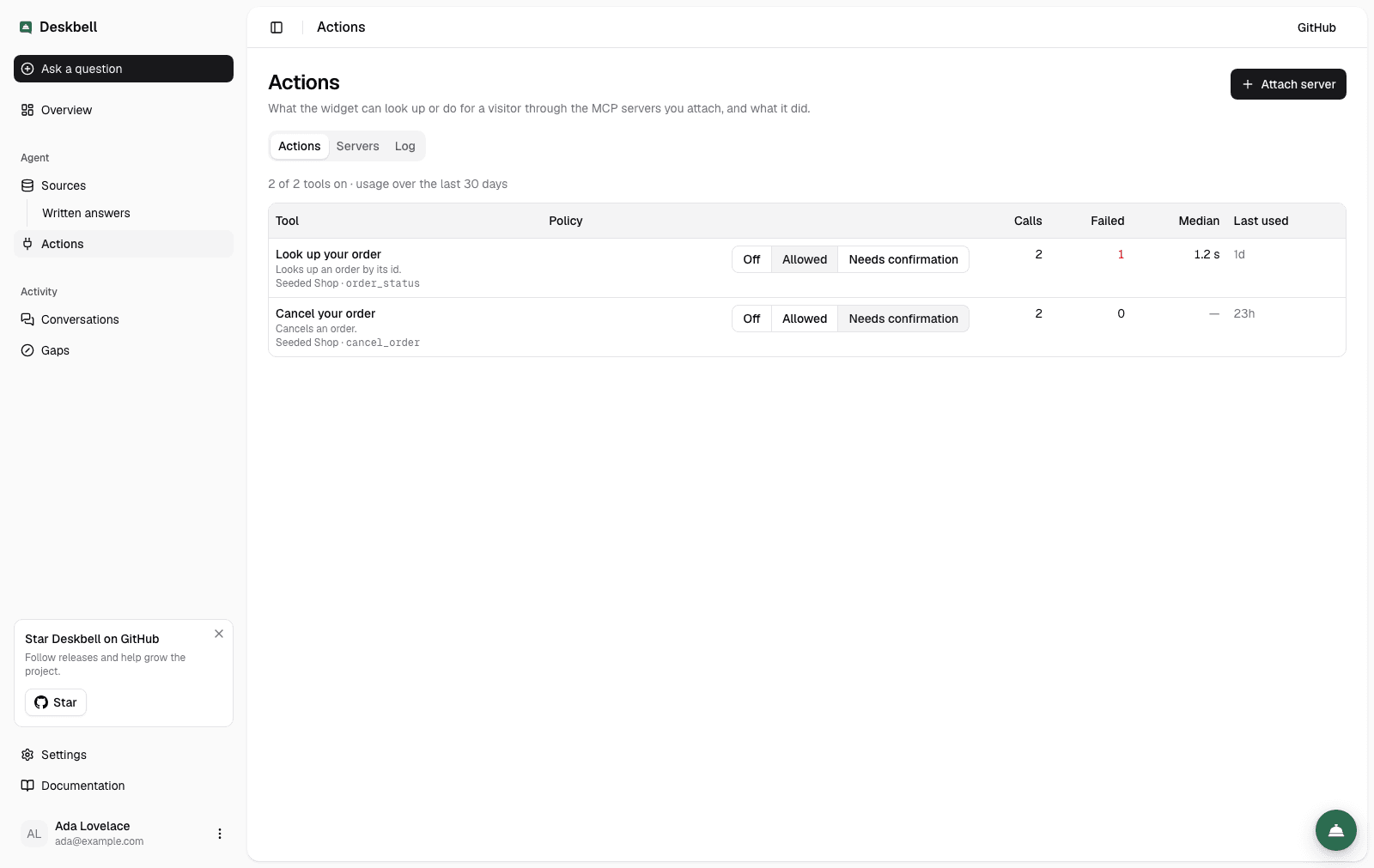Click the order_status identifier text
This screenshot has width=1374, height=868.
point(383,283)
